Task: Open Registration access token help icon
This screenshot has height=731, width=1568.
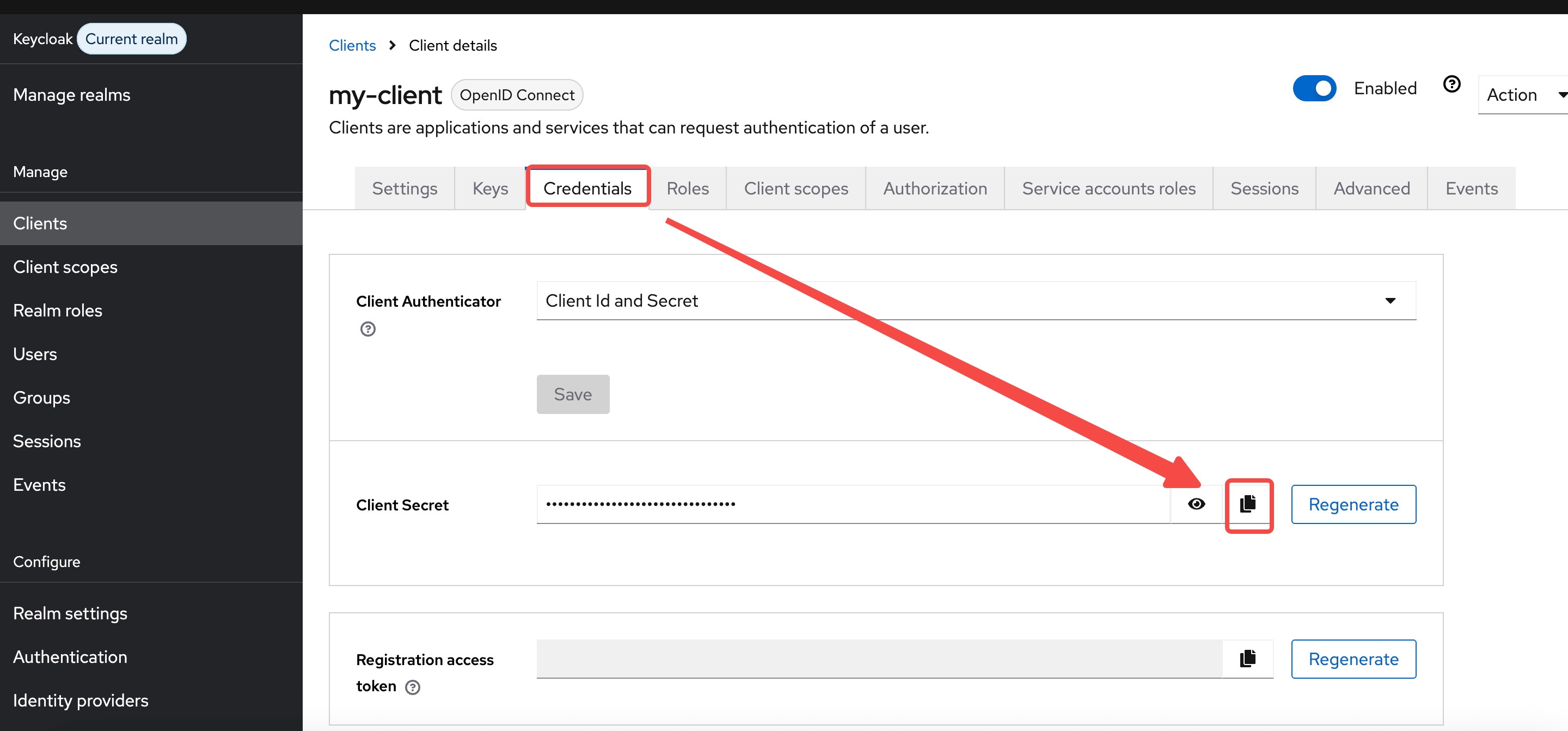Action: (413, 688)
